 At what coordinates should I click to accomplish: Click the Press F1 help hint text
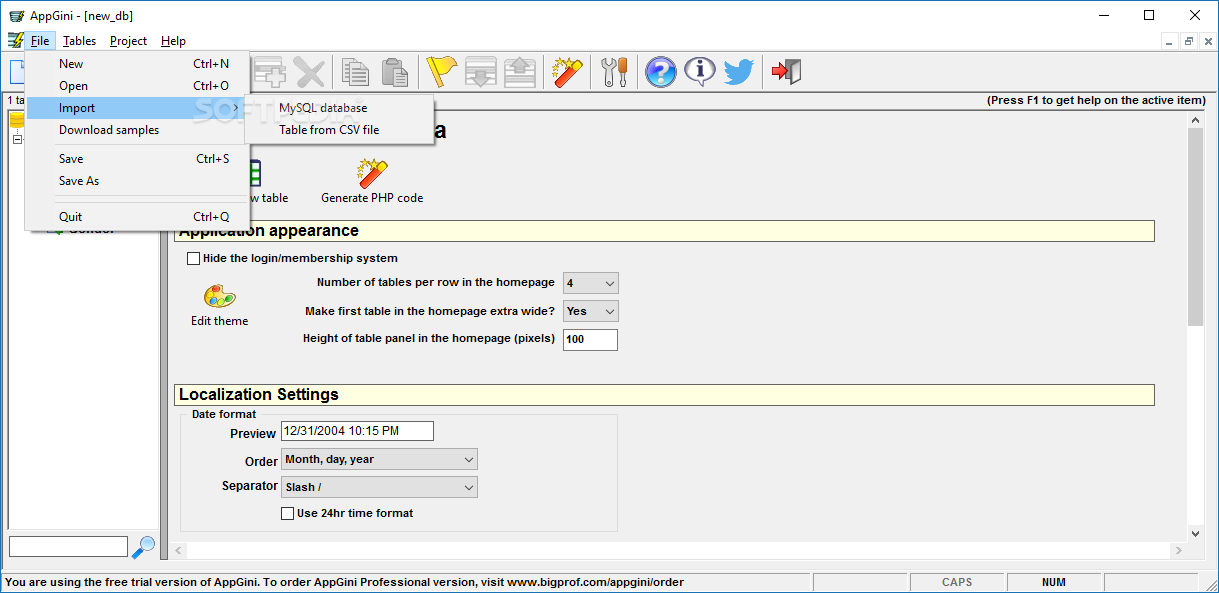point(1096,100)
